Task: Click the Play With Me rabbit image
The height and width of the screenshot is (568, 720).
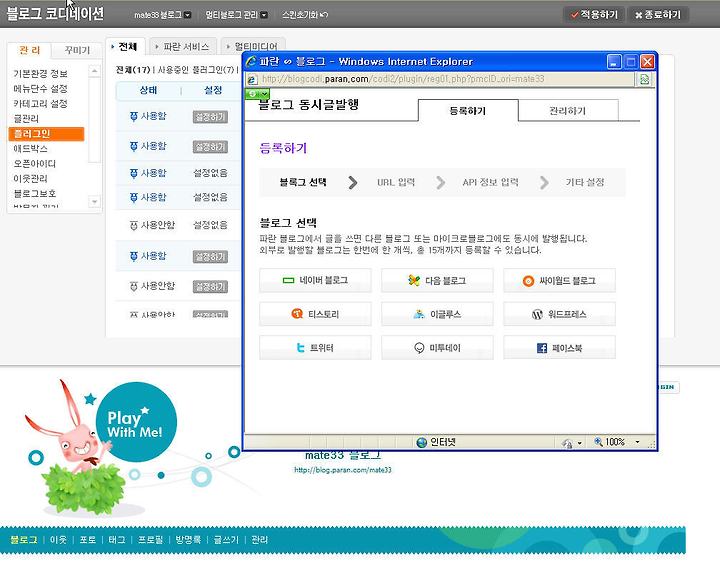Action: click(x=102, y=446)
